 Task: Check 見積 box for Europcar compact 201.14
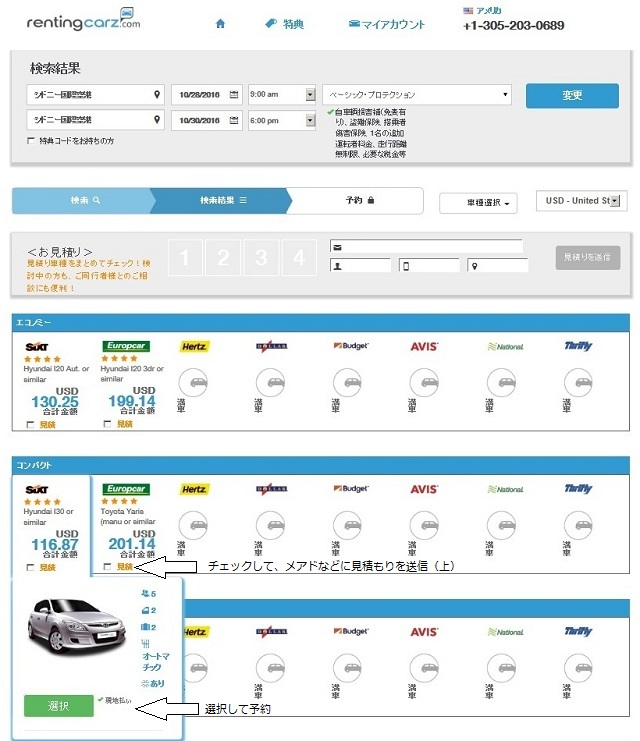pyautogui.click(x=108, y=566)
